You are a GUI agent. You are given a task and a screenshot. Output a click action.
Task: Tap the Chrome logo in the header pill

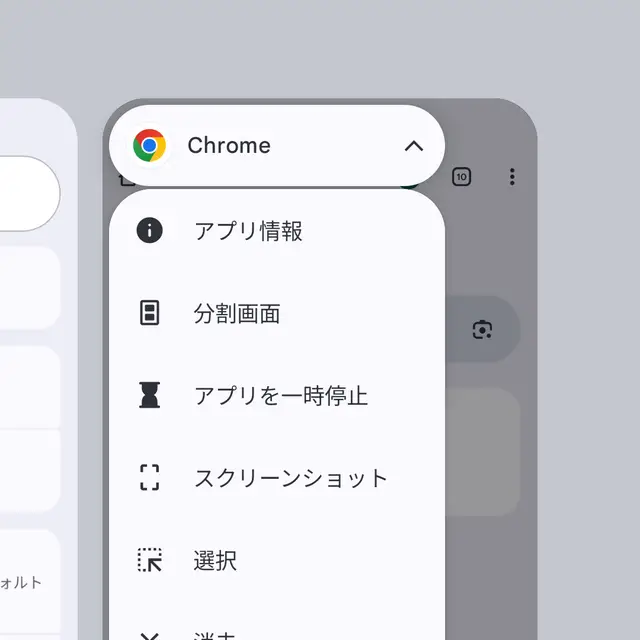pos(149,145)
